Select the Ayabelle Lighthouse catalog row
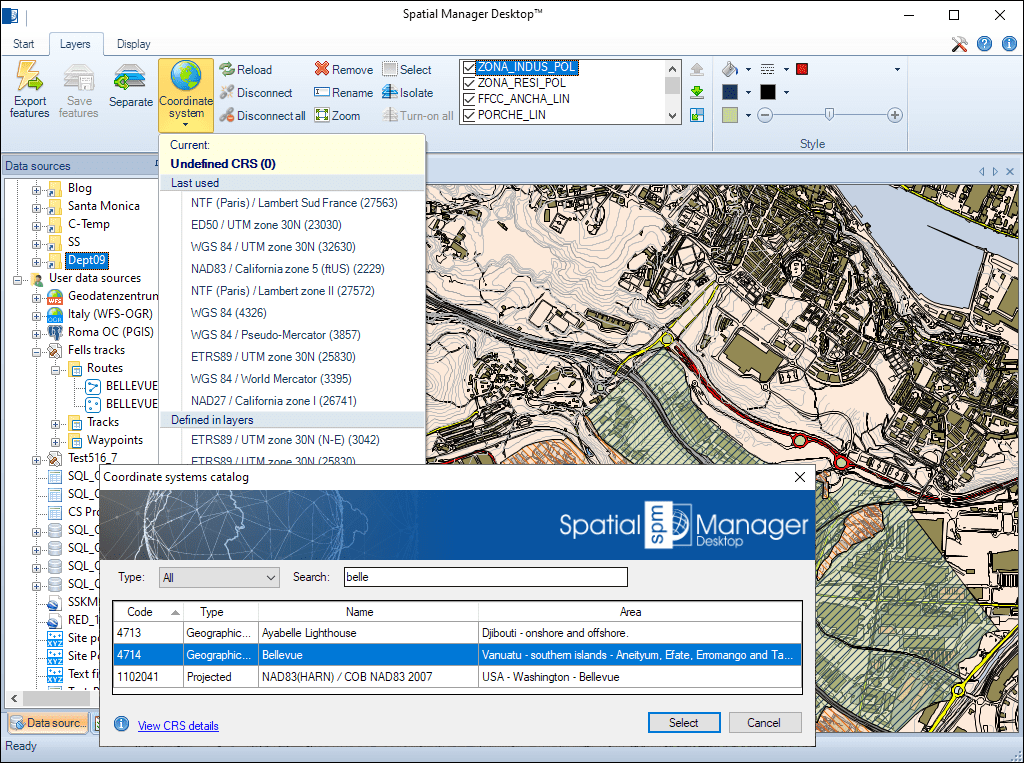The height and width of the screenshot is (764, 1024). point(458,633)
